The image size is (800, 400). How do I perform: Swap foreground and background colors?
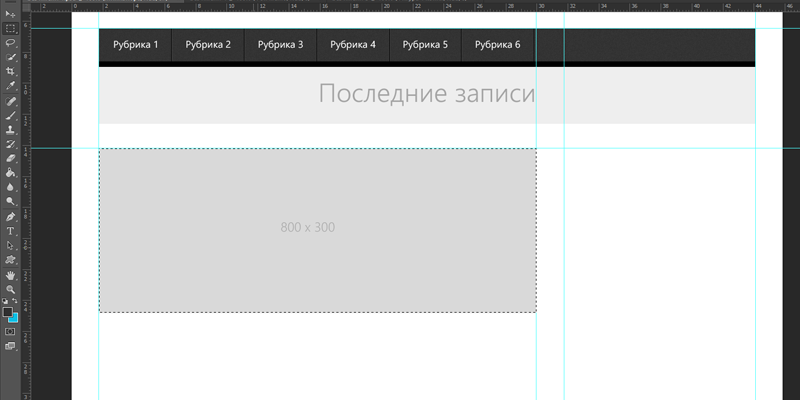click(x=15, y=301)
